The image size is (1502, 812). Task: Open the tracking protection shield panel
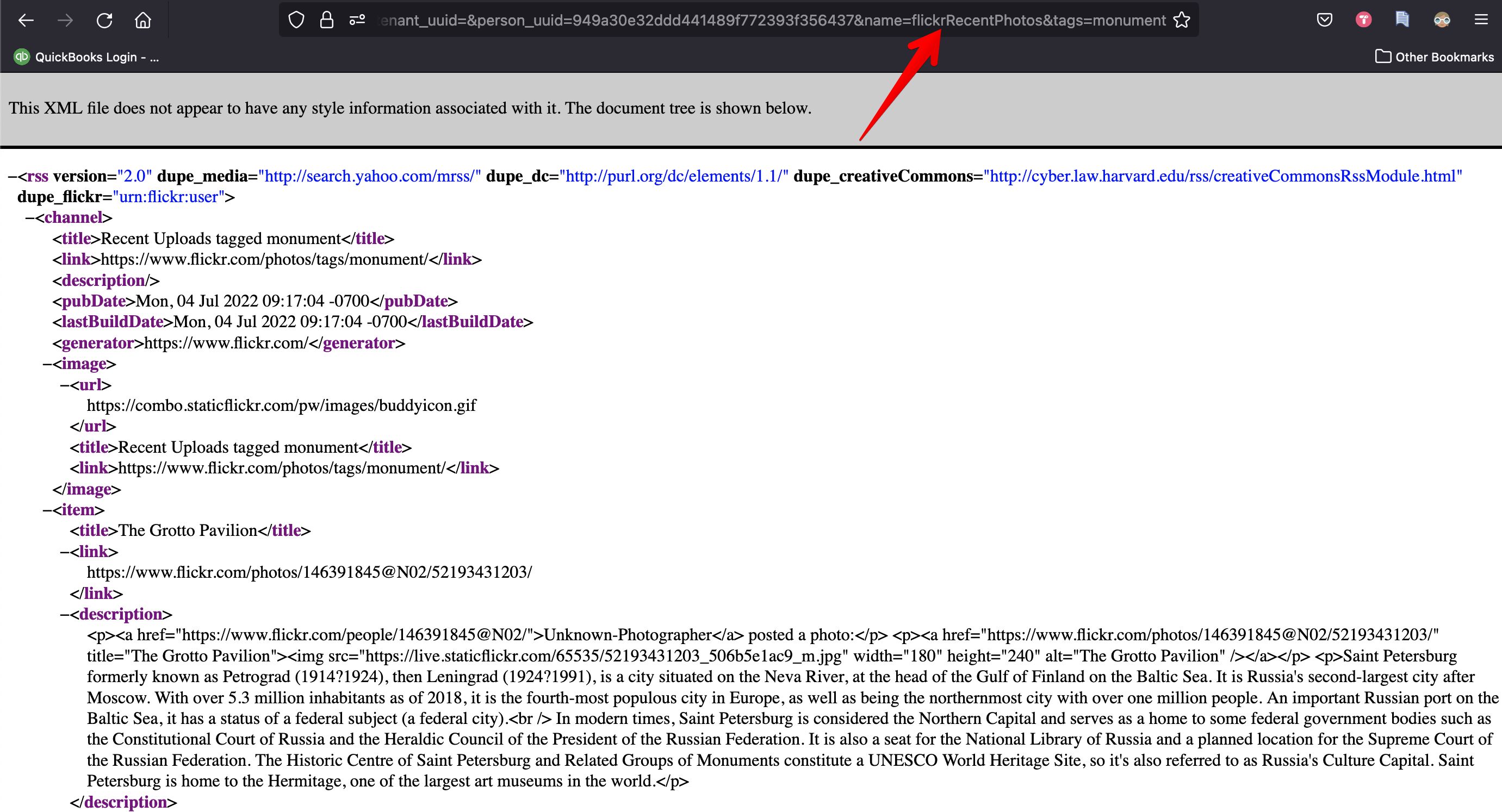point(296,21)
